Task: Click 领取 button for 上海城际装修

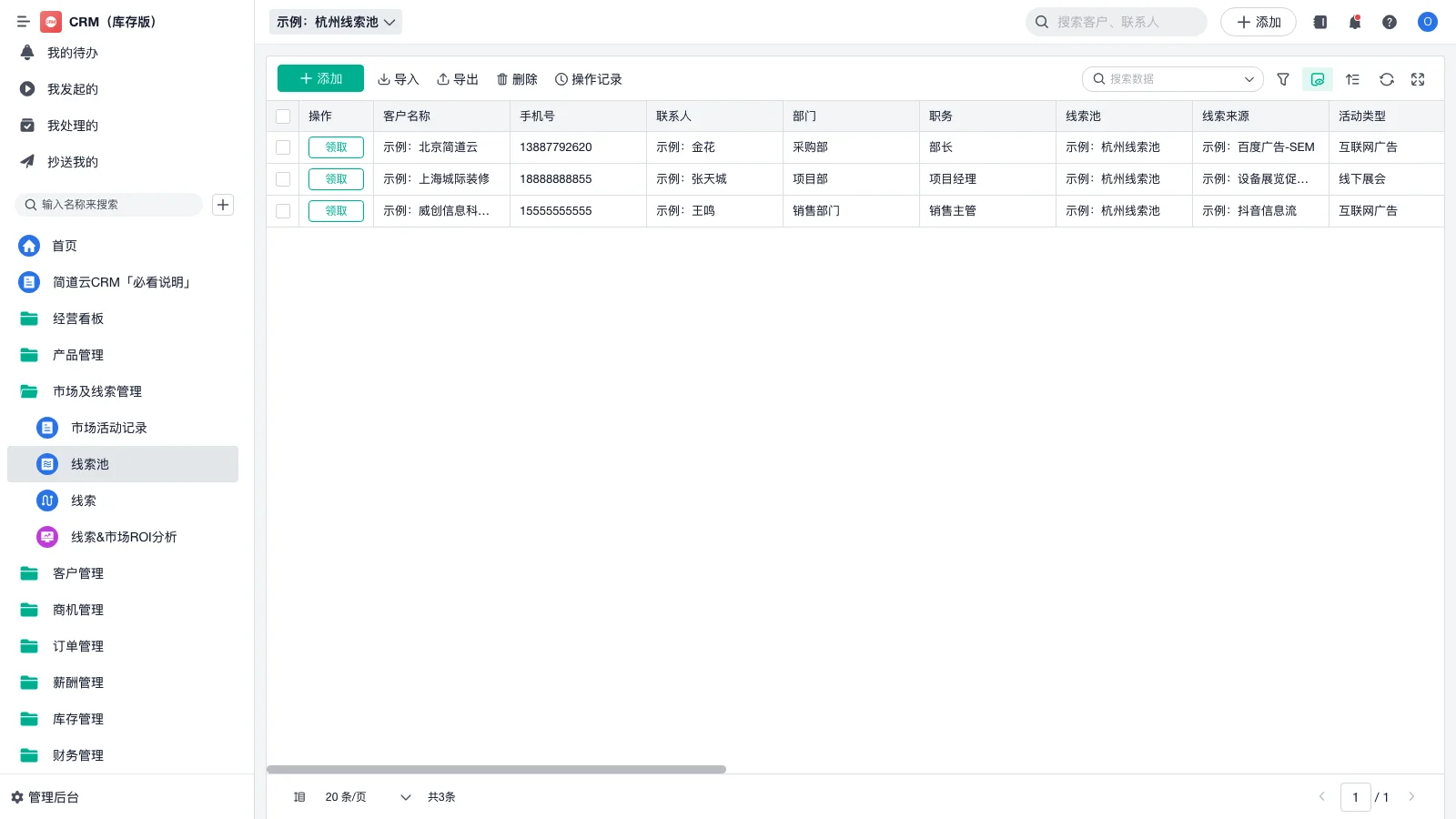Action: coord(335,178)
